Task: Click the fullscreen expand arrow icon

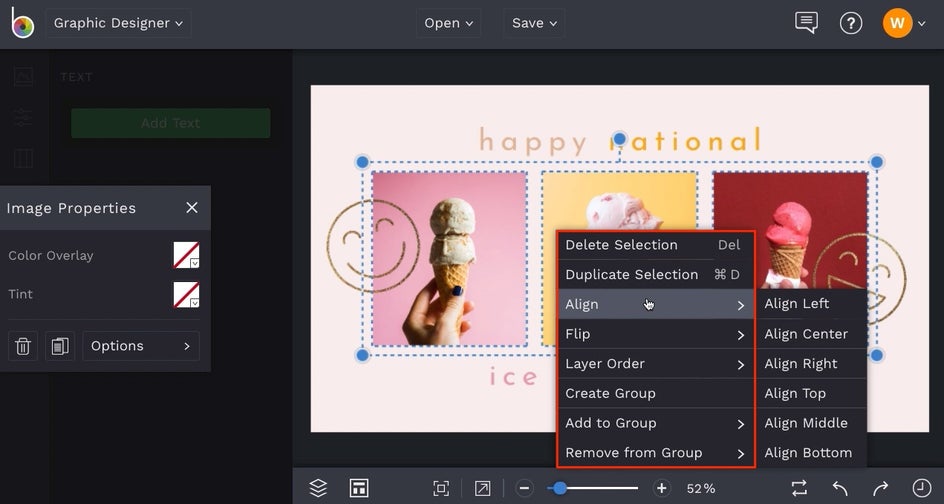Action: pos(482,488)
